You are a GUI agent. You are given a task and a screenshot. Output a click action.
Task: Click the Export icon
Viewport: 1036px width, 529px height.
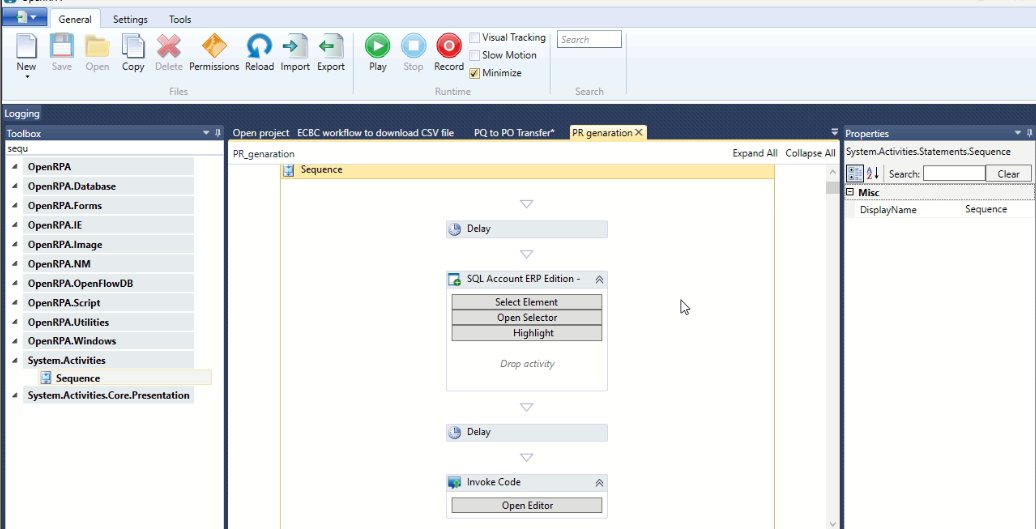pyautogui.click(x=330, y=46)
